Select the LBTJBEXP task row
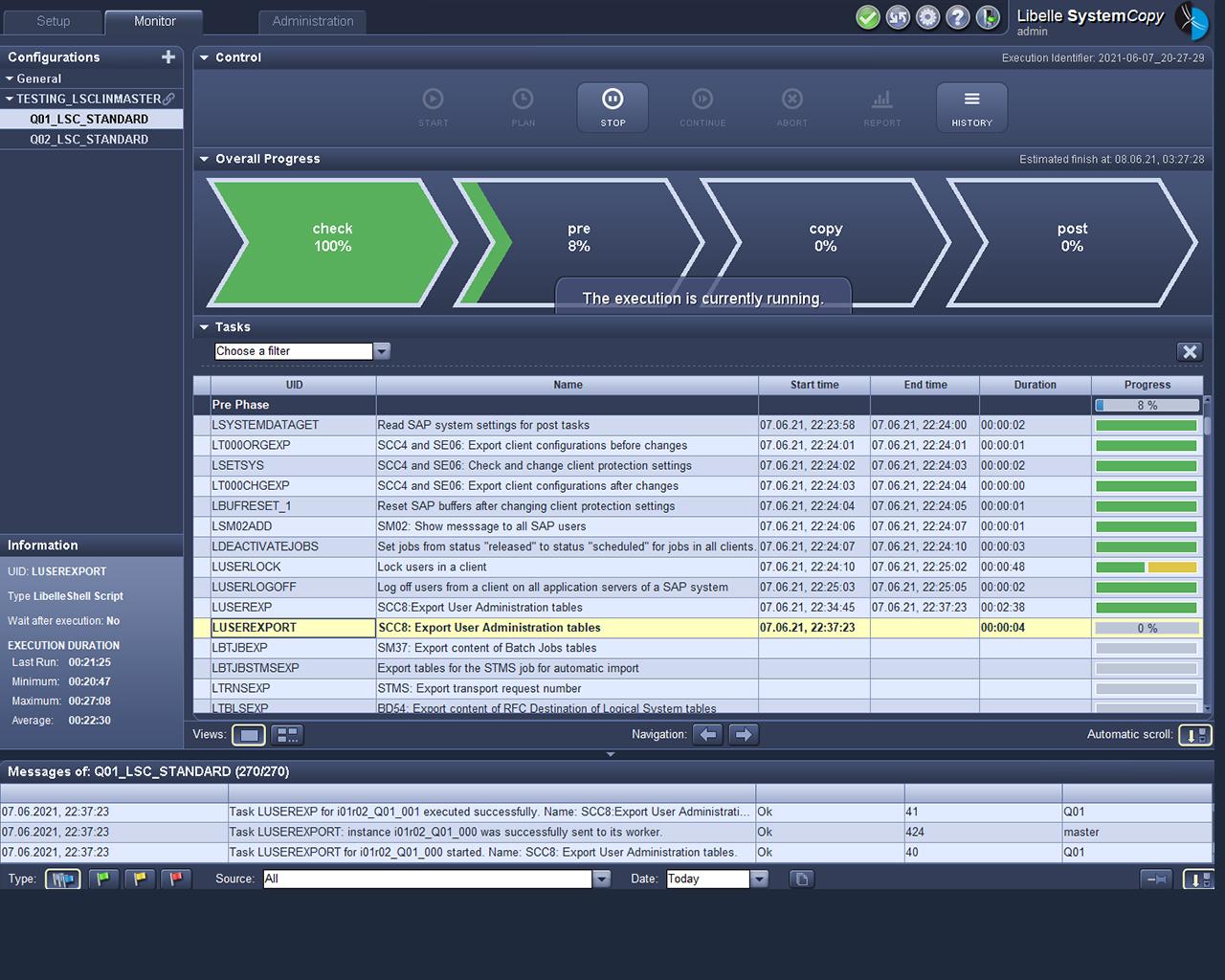The image size is (1225, 980). pyautogui.click(x=698, y=648)
